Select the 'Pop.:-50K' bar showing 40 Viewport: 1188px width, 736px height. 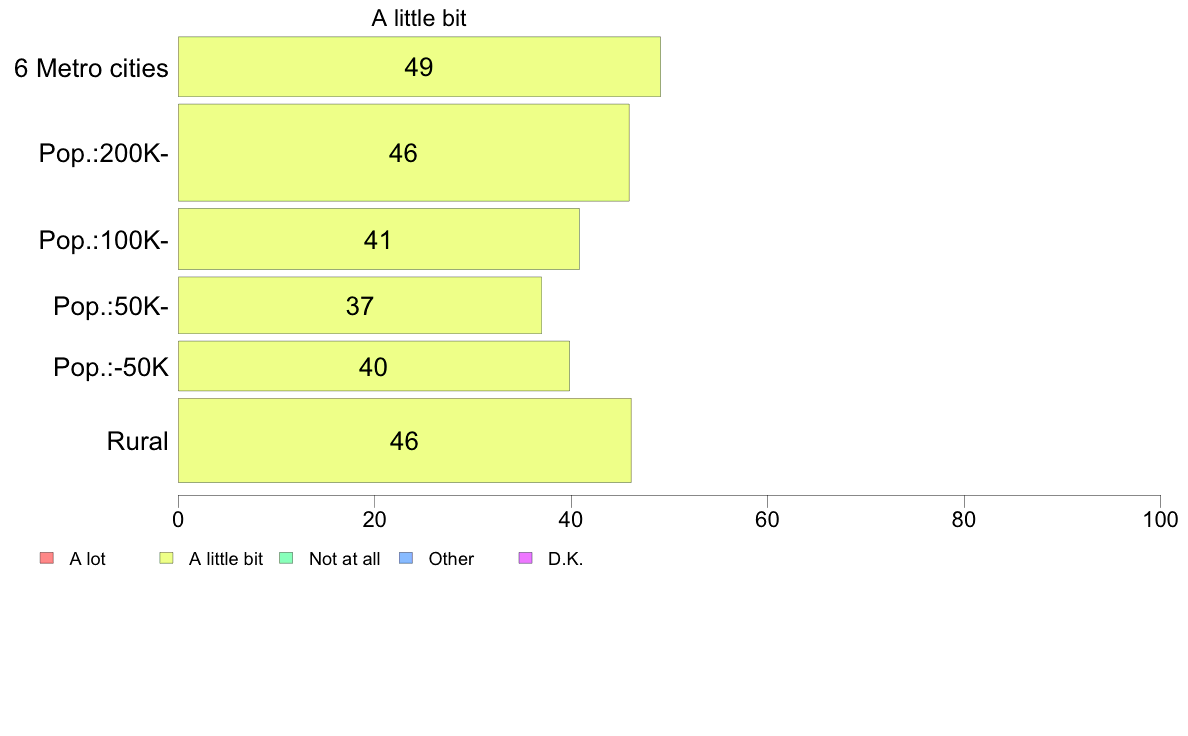click(x=374, y=366)
